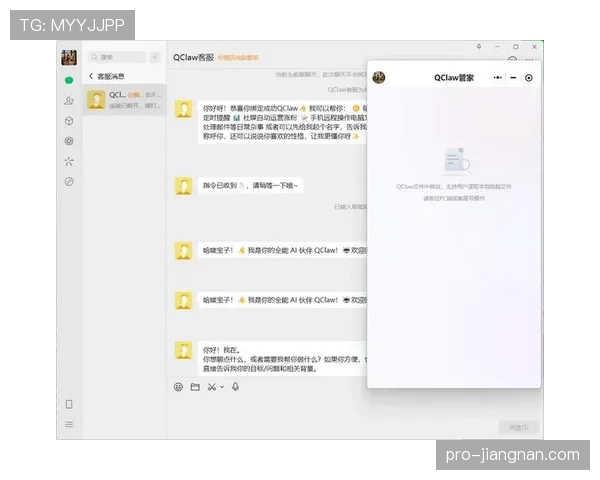Viewport: 600px width, 480px height.
Task: Click the first 哈喽宝子 message bubble
Action: (282, 250)
